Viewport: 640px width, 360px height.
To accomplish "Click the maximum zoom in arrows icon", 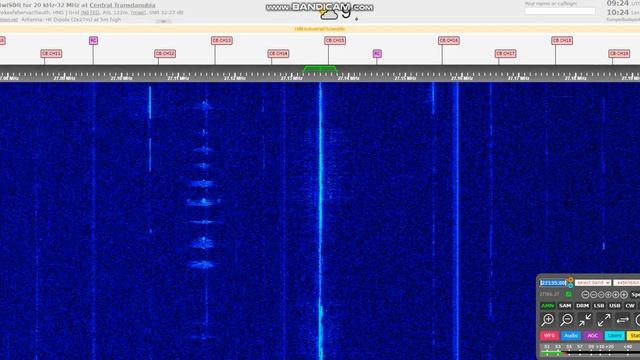I will (x=585, y=320).
